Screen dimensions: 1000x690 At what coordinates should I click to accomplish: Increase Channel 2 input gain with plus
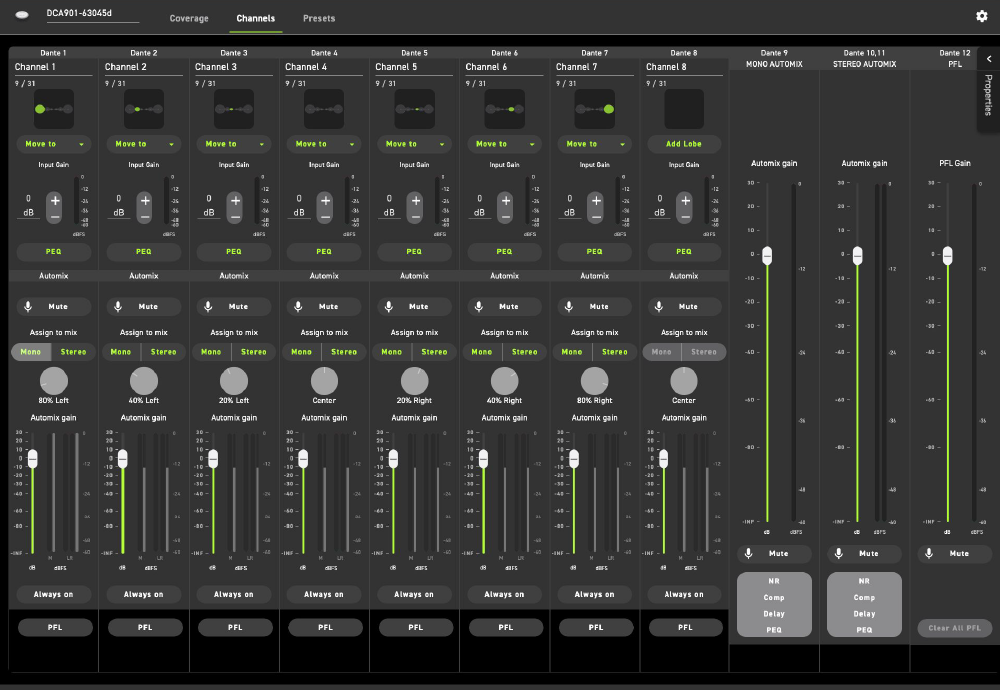click(x=145, y=201)
